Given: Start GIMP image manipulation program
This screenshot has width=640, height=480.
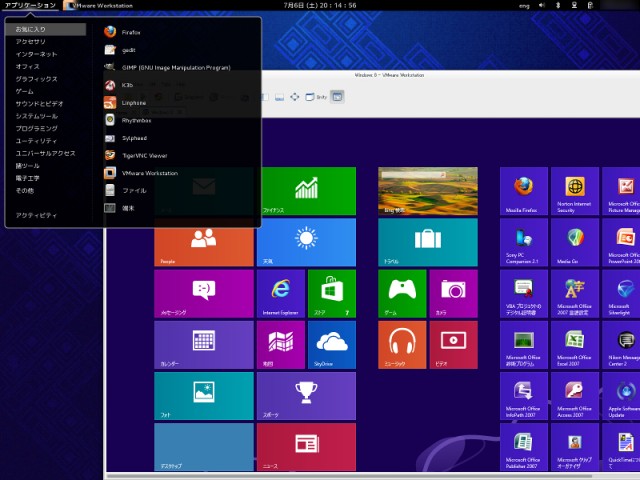Looking at the screenshot, I should 167,67.
